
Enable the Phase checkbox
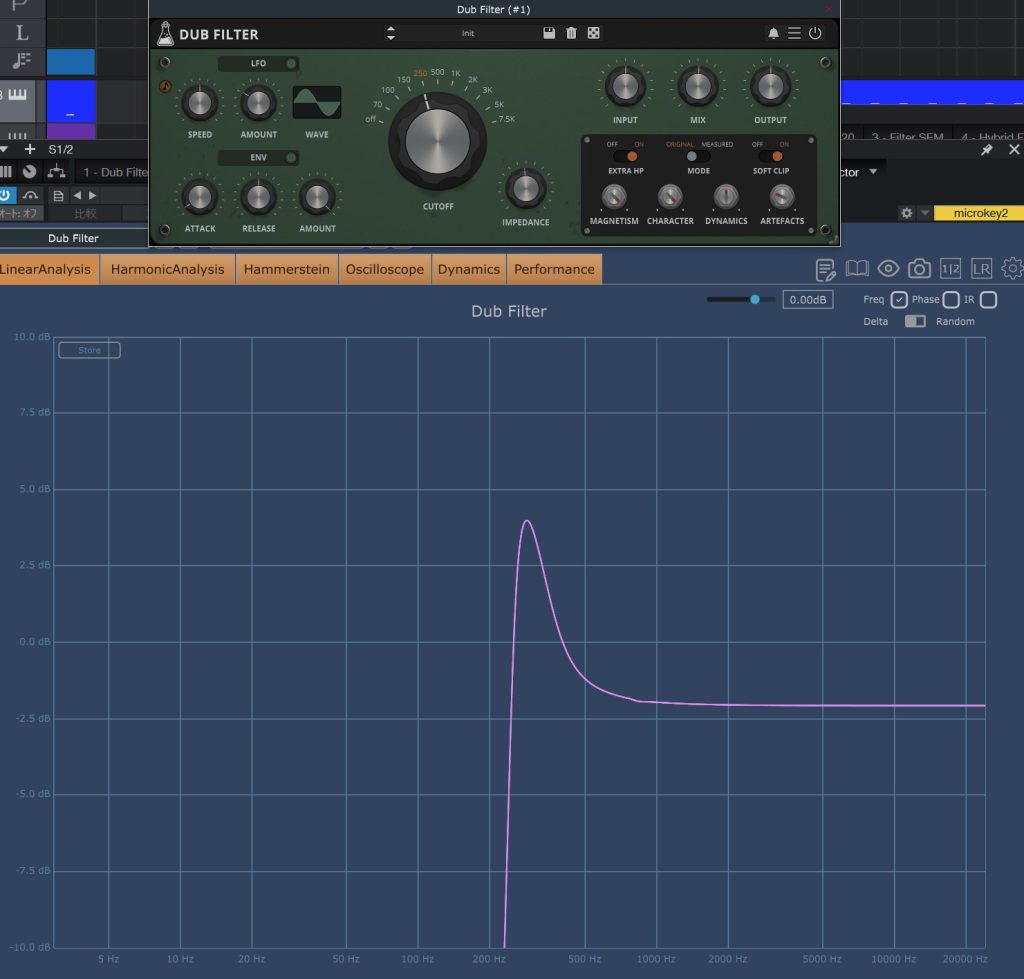click(x=951, y=300)
